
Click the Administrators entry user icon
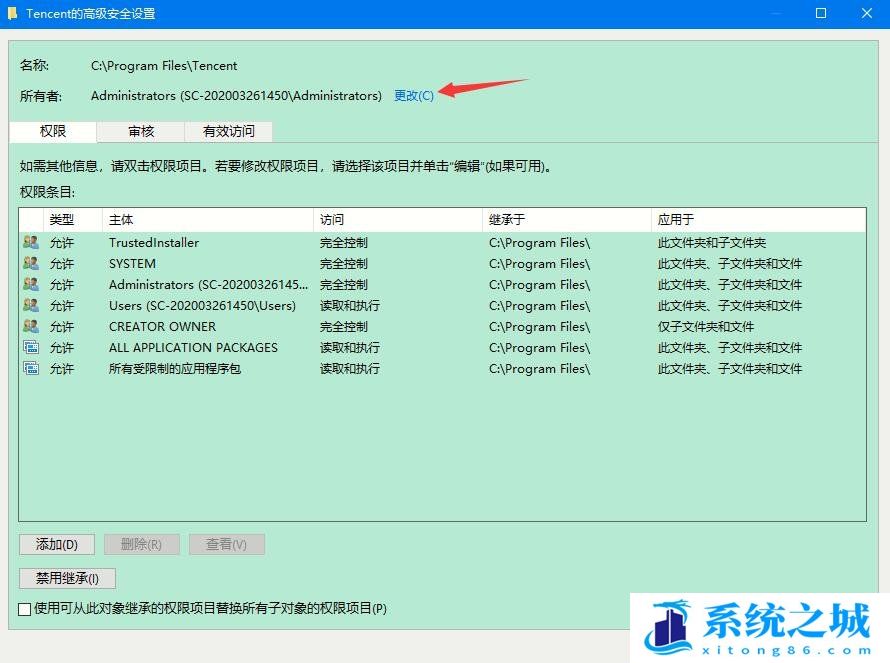pyautogui.click(x=31, y=284)
